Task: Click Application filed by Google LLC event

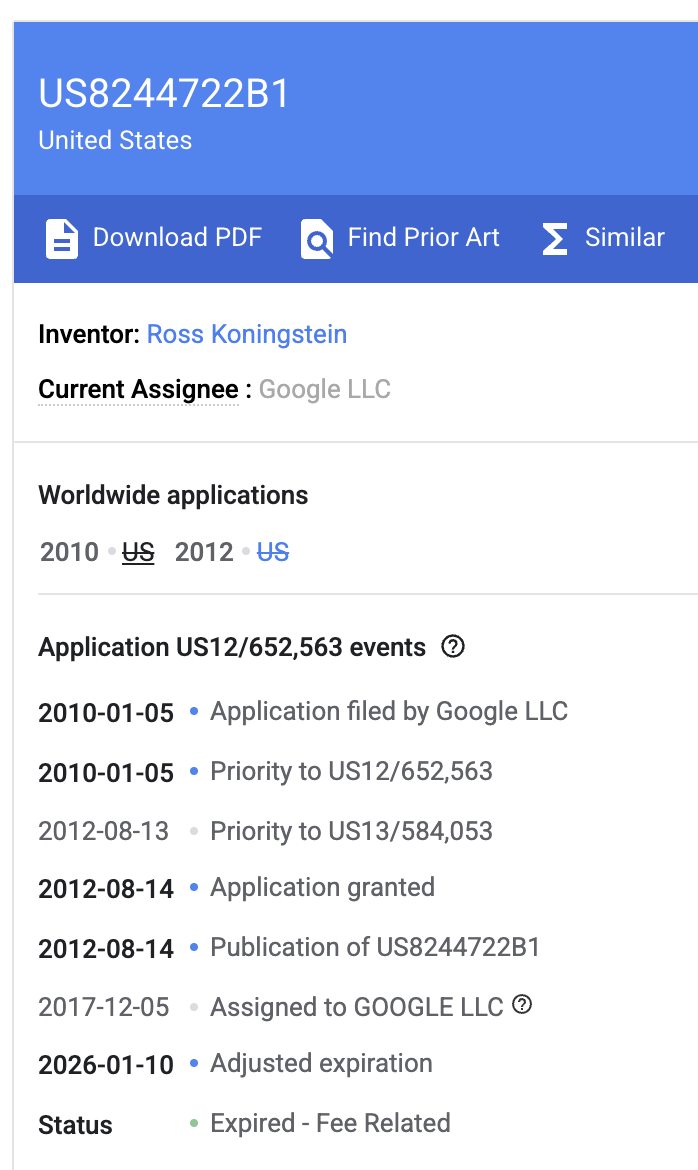Action: [x=389, y=711]
